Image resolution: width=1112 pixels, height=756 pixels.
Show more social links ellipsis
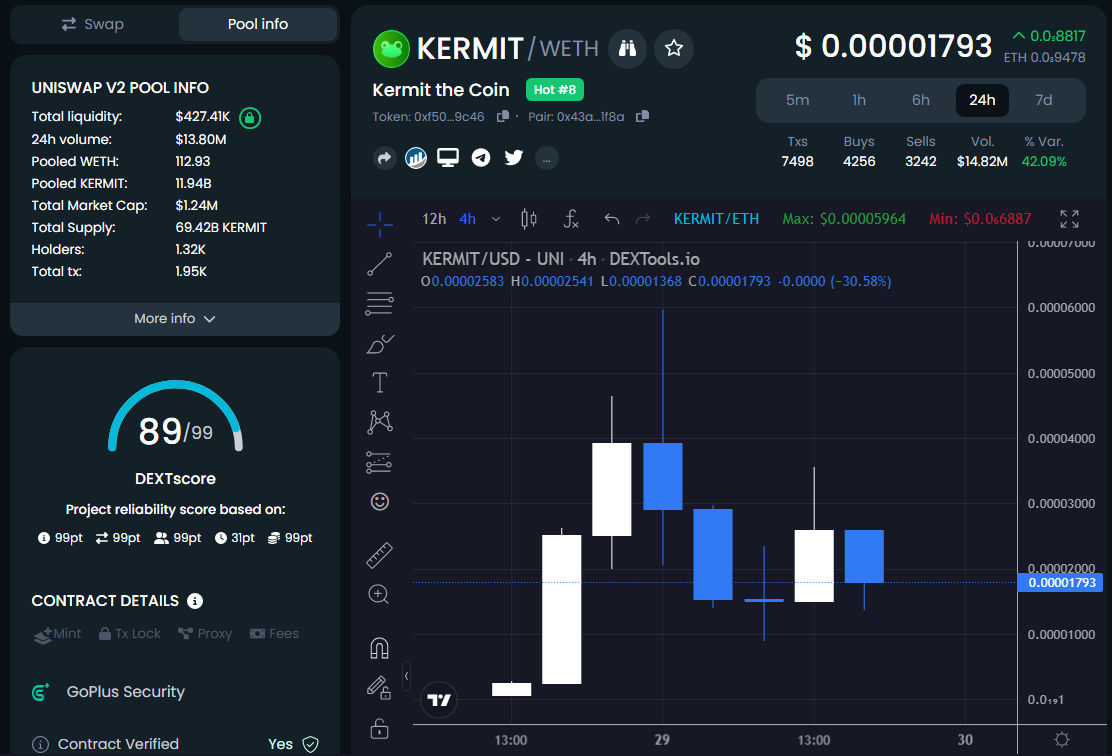click(x=547, y=158)
